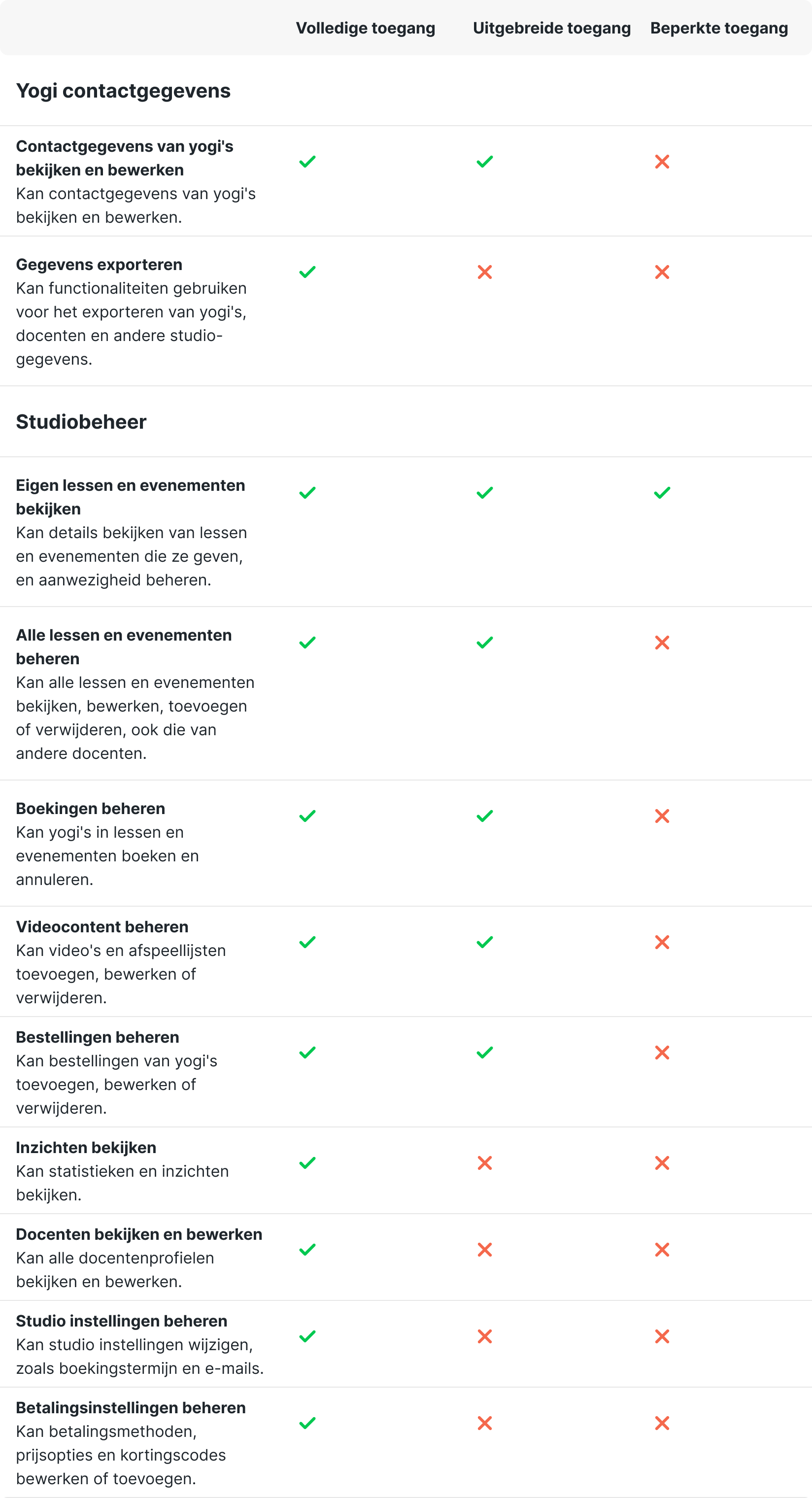The height and width of the screenshot is (1498, 812).
Task: Click red cross for Studio instellingen, Beperkte toegang
Action: pos(662,1336)
